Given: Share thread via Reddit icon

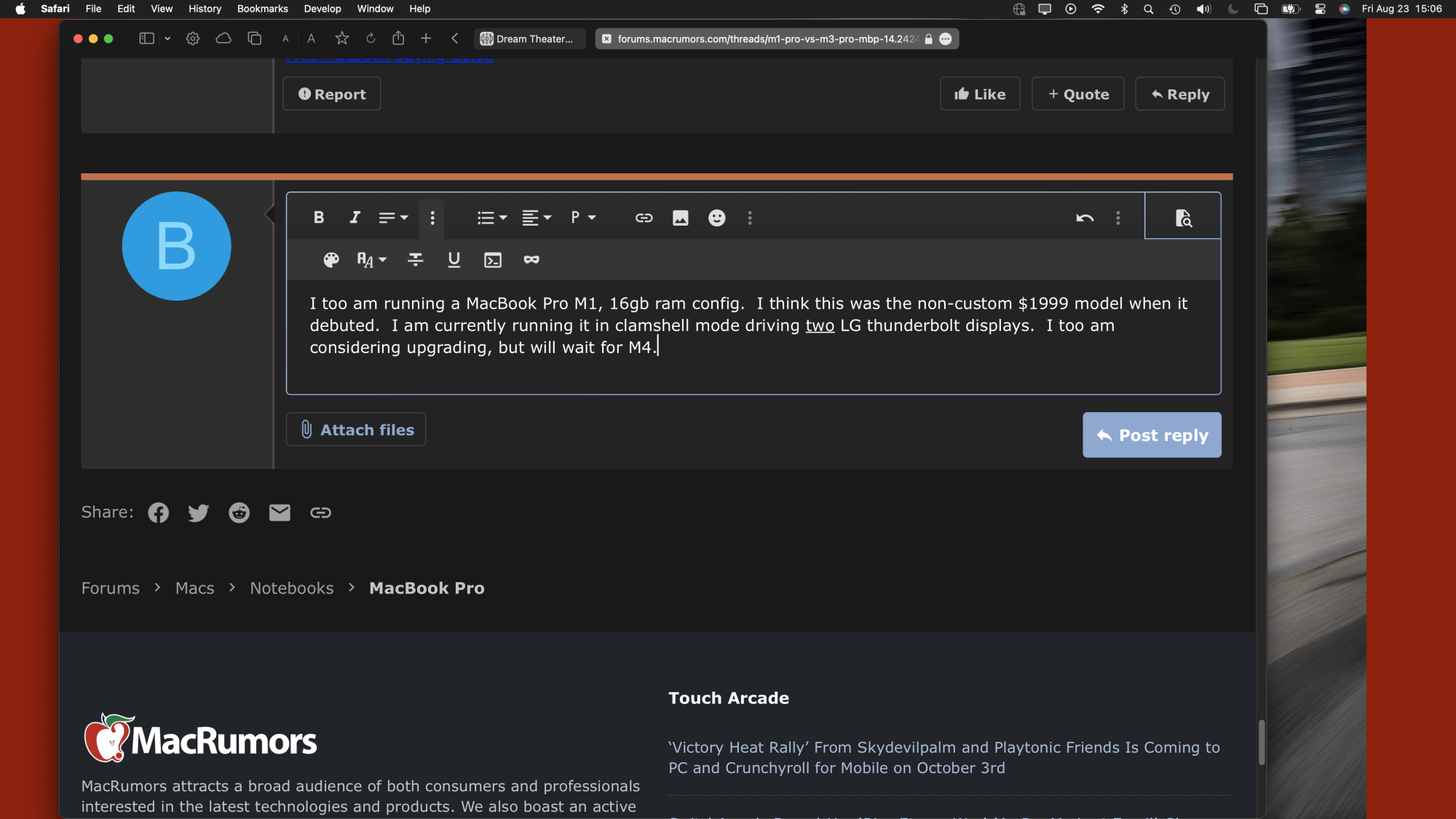Looking at the screenshot, I should tap(239, 513).
